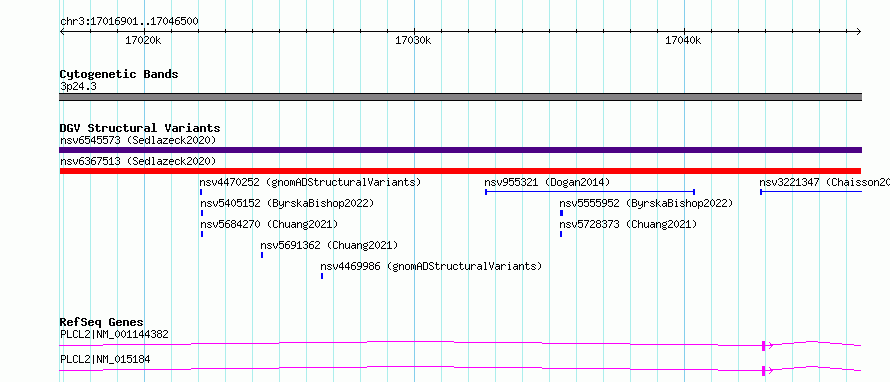The image size is (890, 382).
Task: Click the purple nsv6545573 variant bar
Action: [x=460, y=150]
